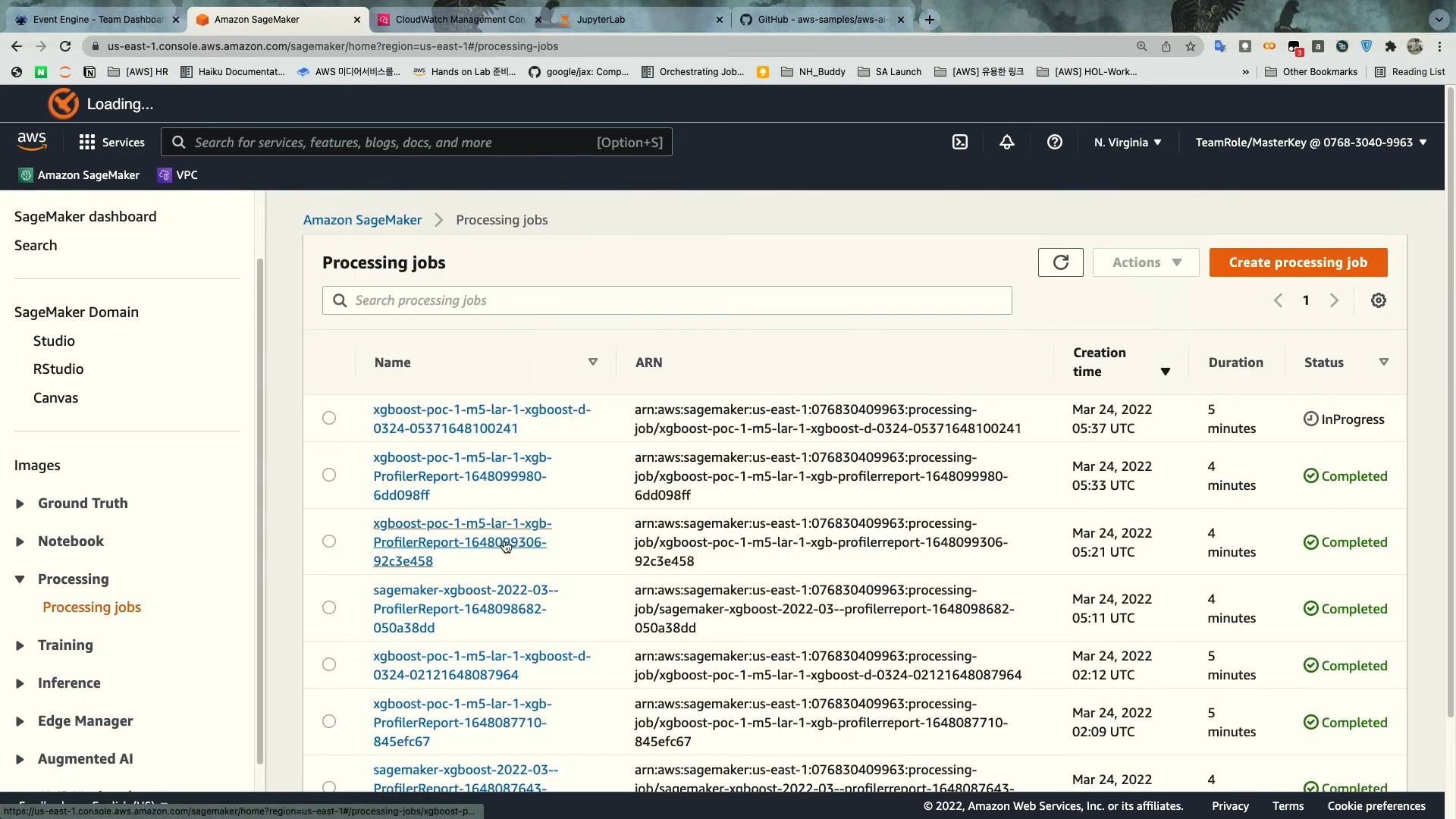Open job sagemaker-xgboost ProfilerReport-1648098682
The width and height of the screenshot is (1456, 819).
coord(466,609)
